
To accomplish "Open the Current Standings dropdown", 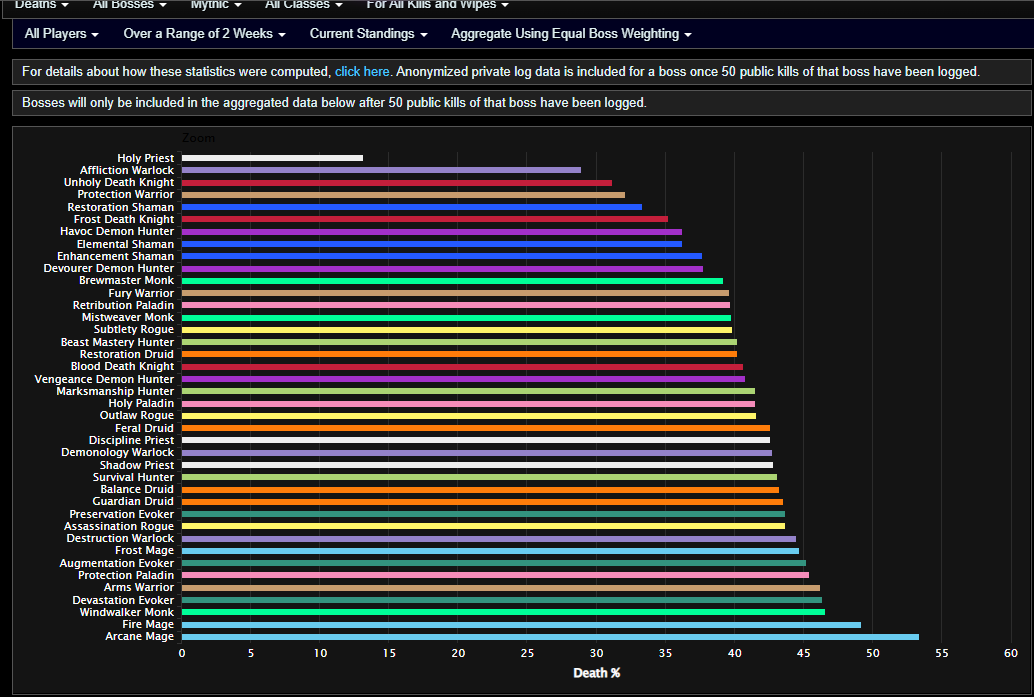I will 368,34.
